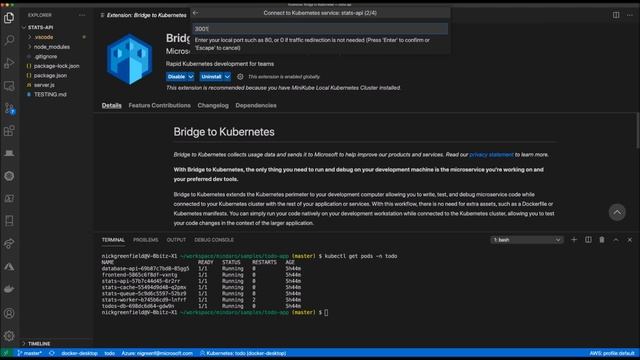Open the Live Share view in activity bar
This screenshot has height=360, width=640.
tap(9, 244)
